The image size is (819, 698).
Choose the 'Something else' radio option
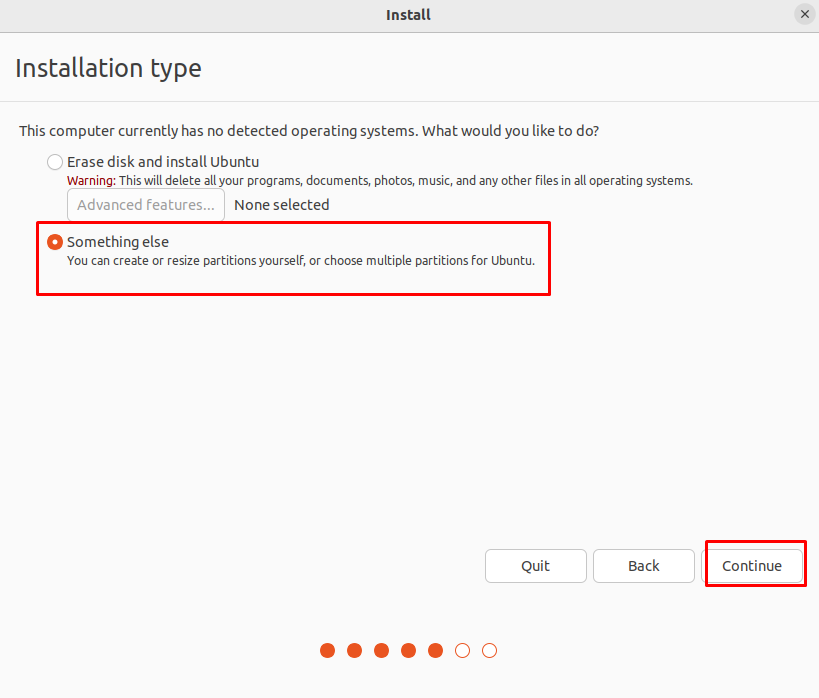(x=55, y=242)
